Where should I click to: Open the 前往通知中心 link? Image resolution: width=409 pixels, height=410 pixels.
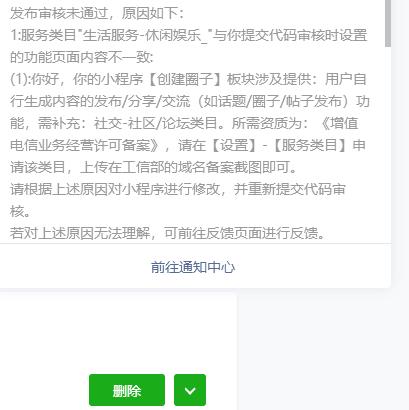193,267
